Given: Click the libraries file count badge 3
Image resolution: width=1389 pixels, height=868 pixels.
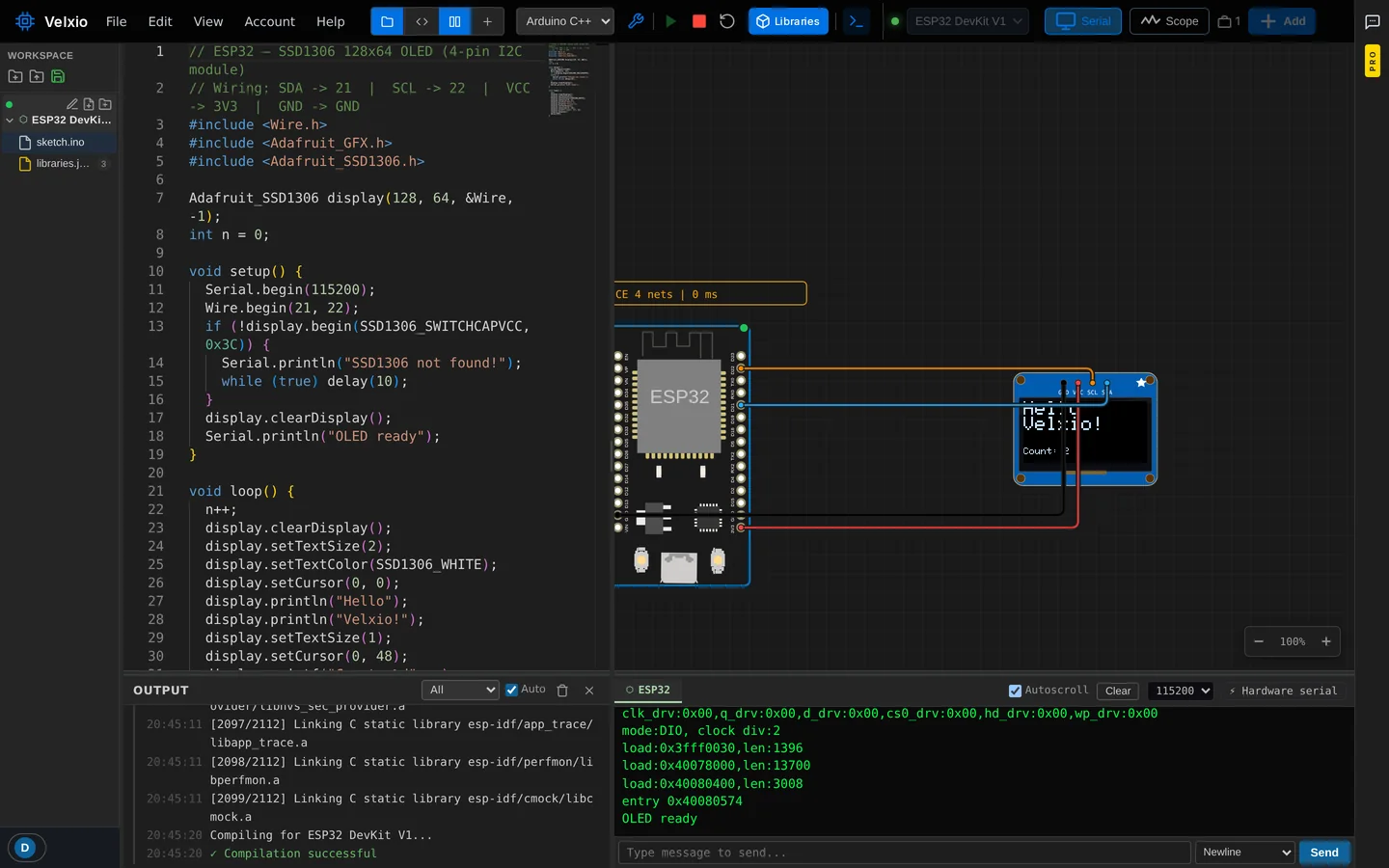Looking at the screenshot, I should (x=103, y=164).
